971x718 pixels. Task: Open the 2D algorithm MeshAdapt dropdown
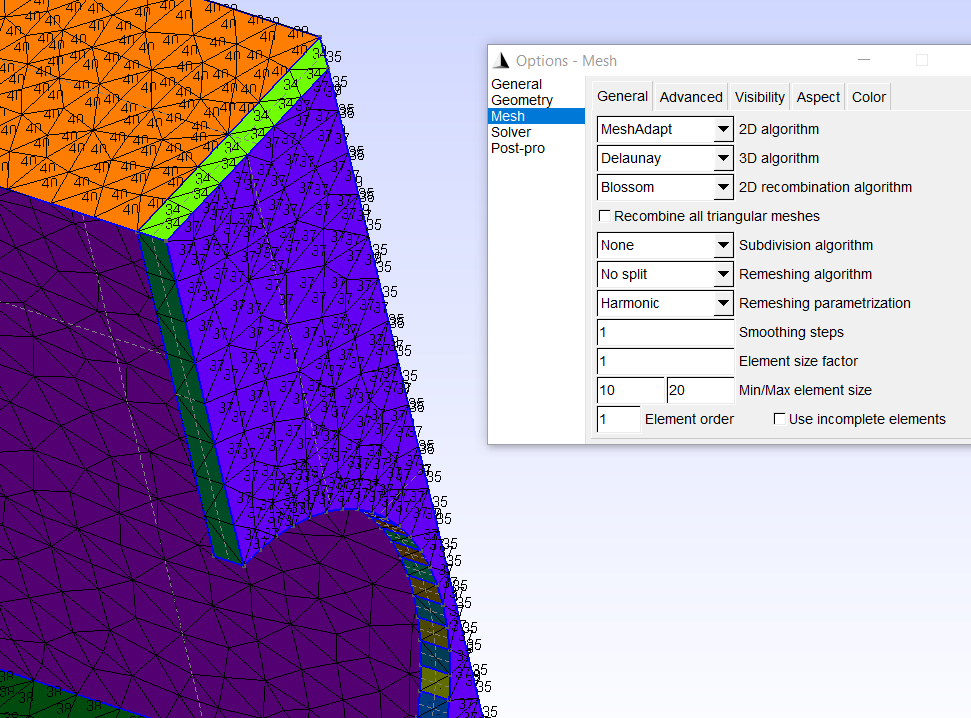coord(665,129)
